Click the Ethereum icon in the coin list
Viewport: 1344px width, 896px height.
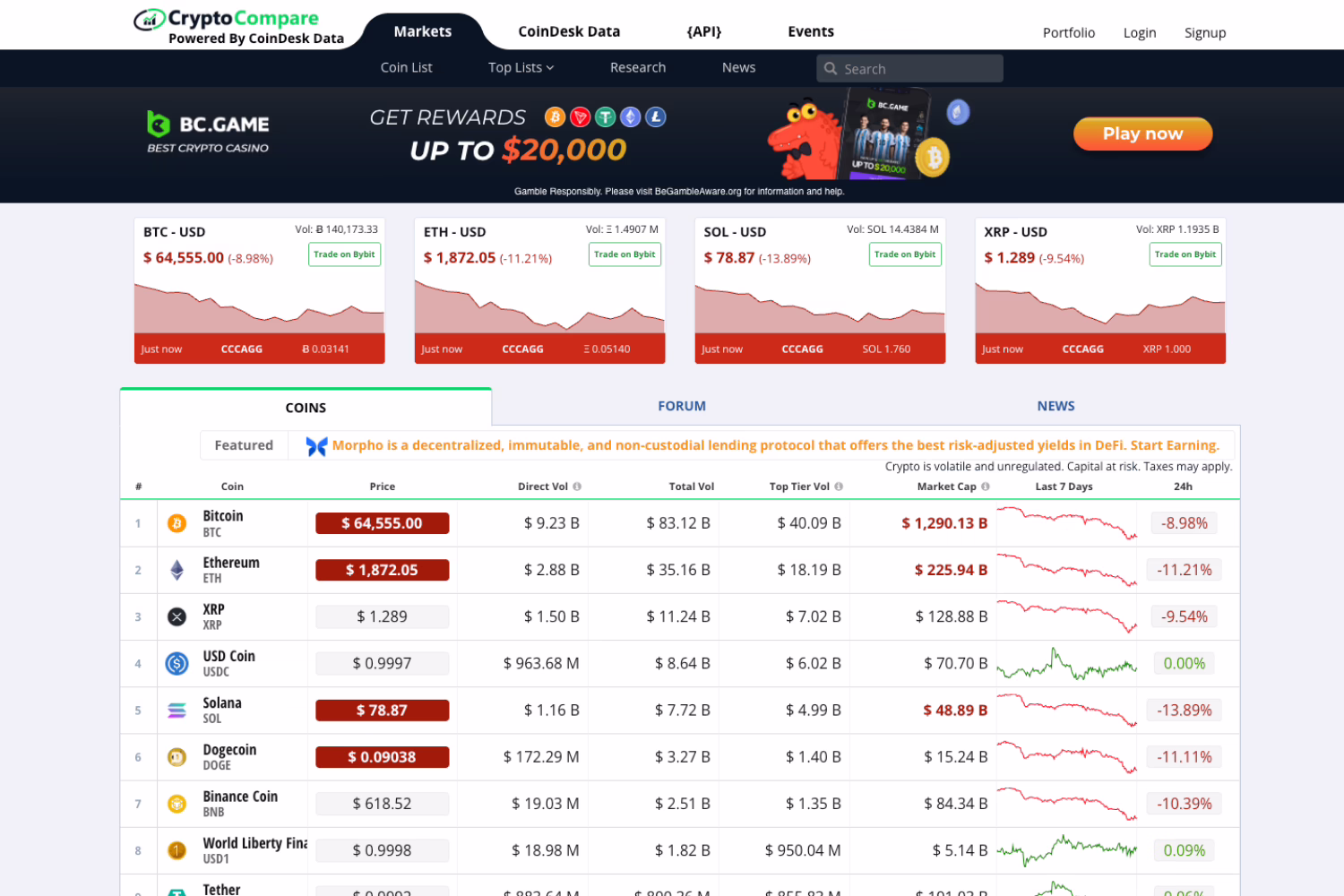click(x=177, y=570)
